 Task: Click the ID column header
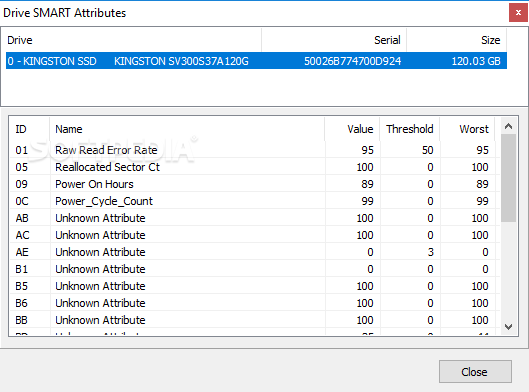[x=30, y=129]
